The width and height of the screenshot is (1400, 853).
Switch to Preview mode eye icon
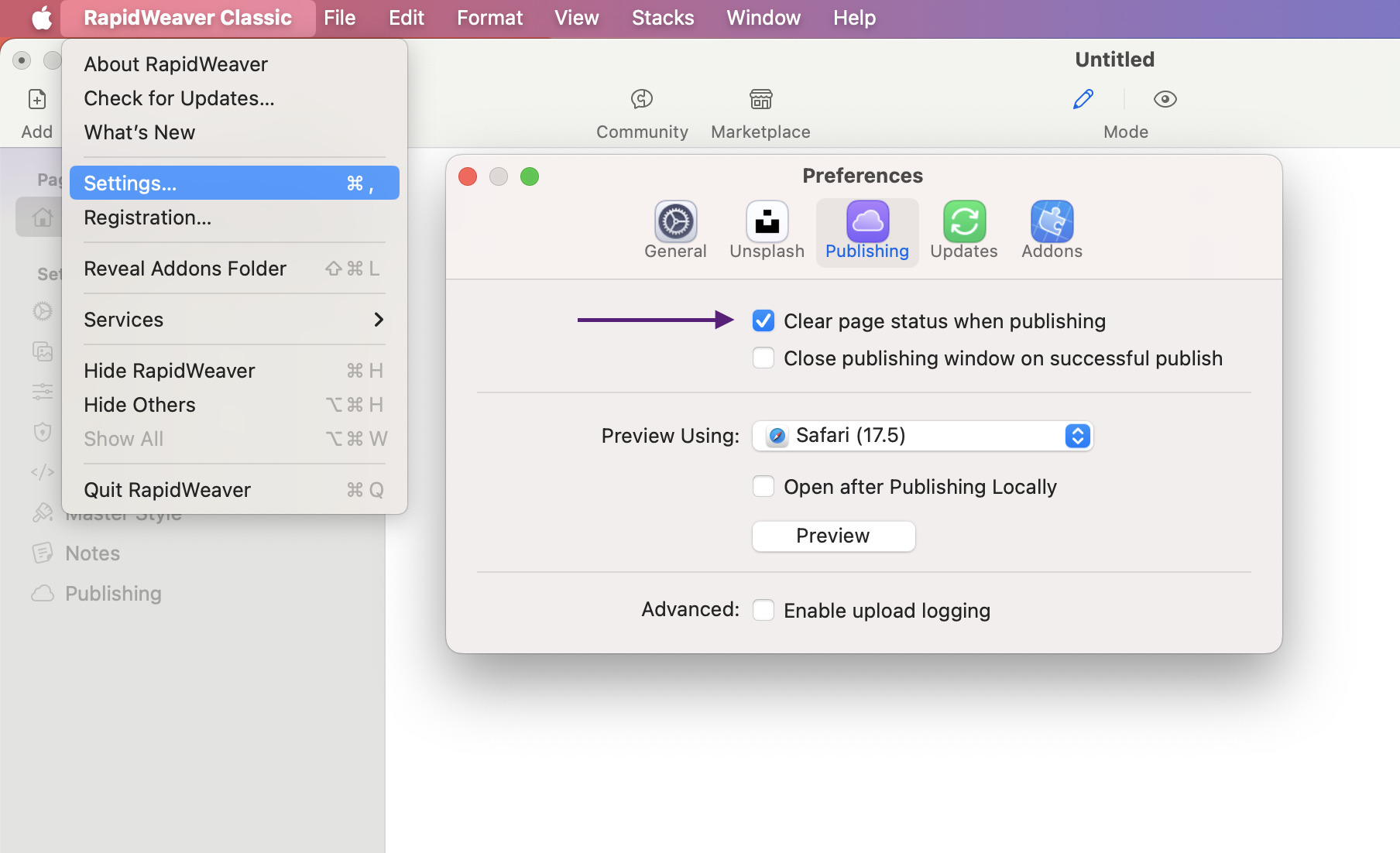pyautogui.click(x=1165, y=99)
